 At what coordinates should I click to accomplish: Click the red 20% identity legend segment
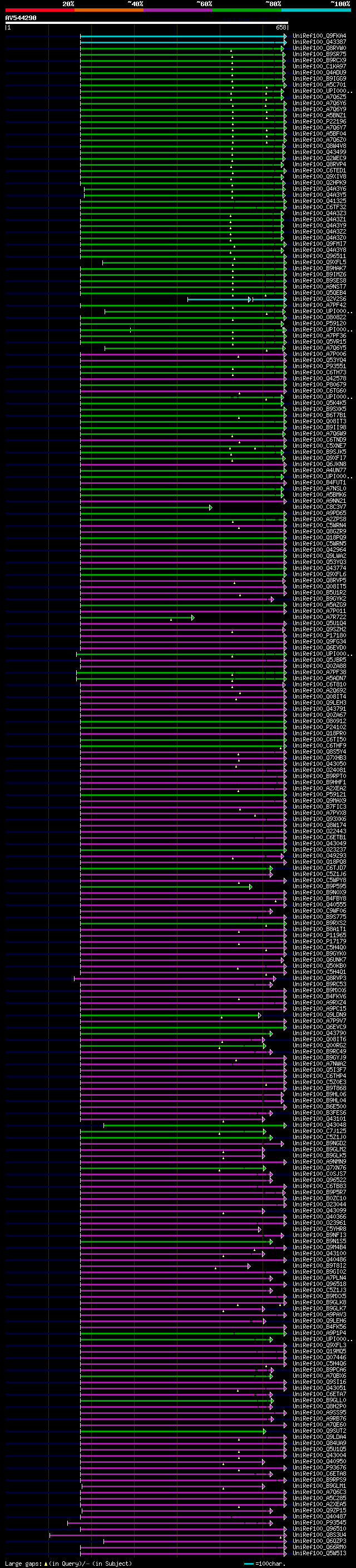(x=39, y=10)
